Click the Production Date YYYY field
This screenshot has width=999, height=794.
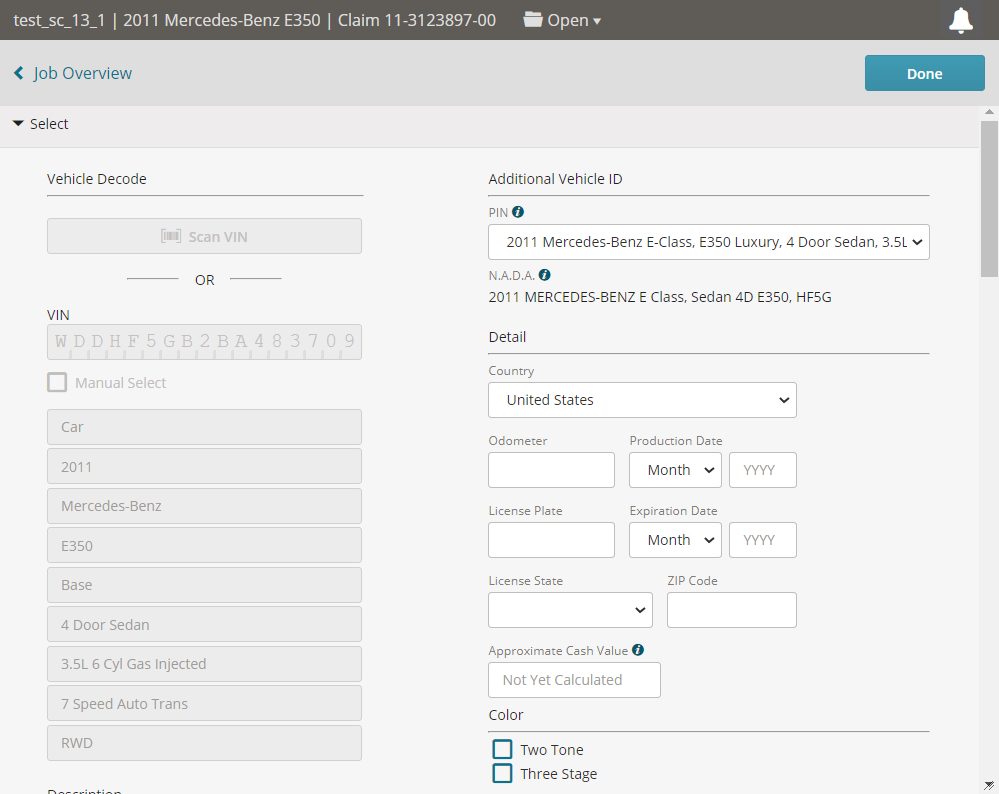click(763, 470)
